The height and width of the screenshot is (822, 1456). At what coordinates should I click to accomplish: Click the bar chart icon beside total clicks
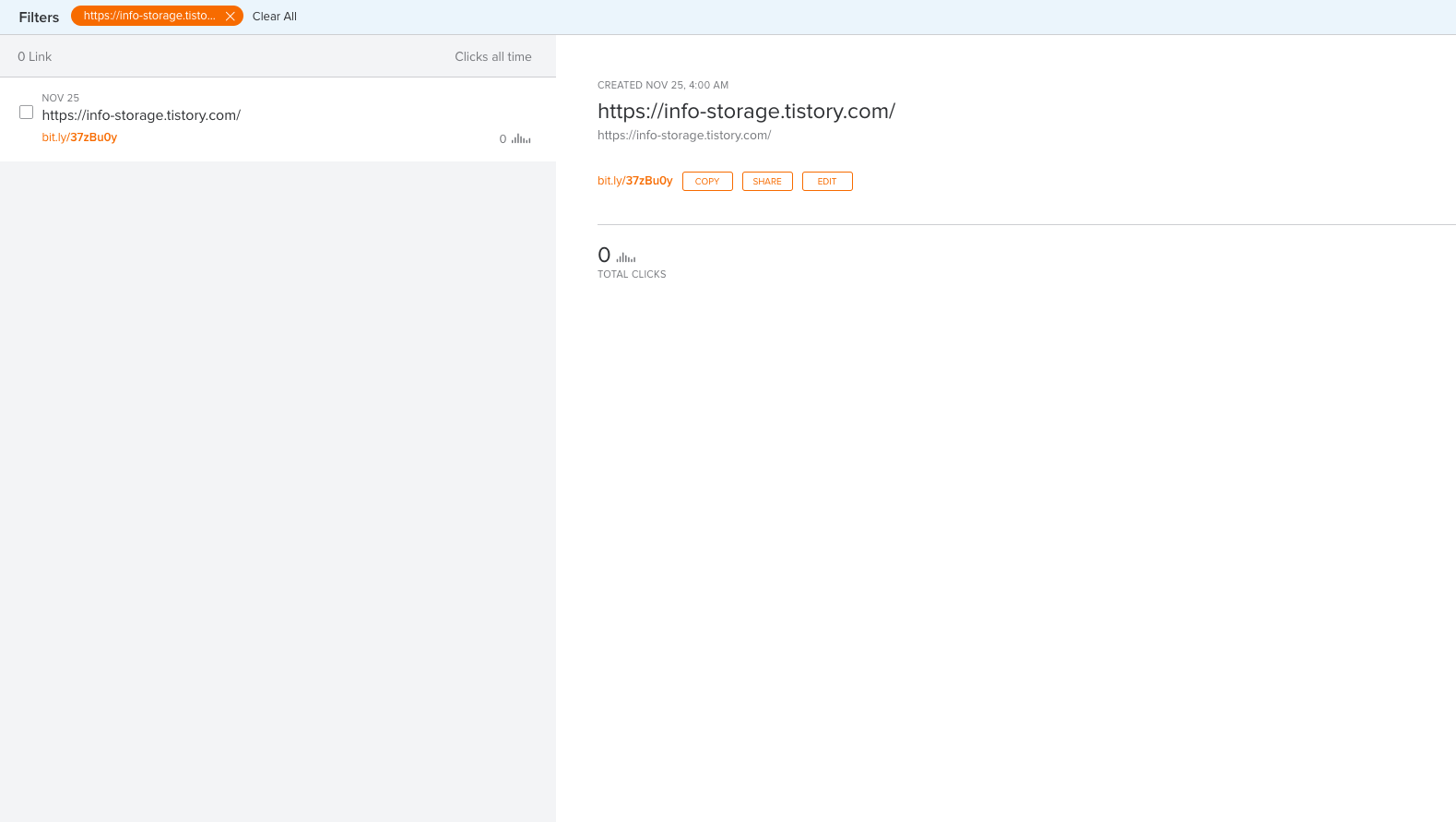626,257
